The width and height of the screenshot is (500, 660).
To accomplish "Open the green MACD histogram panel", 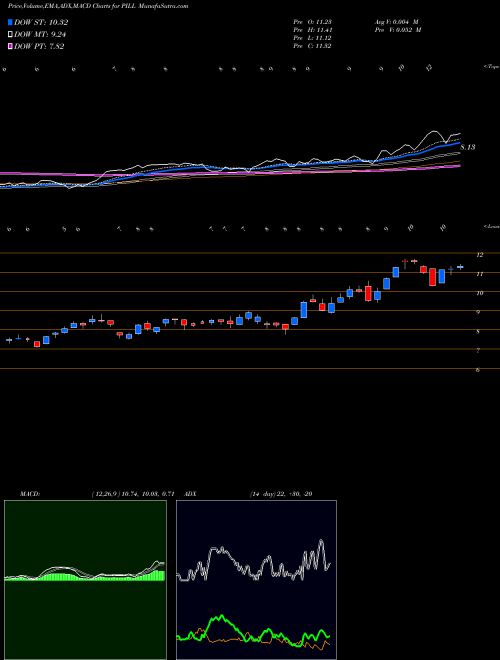I will (x=85, y=580).
